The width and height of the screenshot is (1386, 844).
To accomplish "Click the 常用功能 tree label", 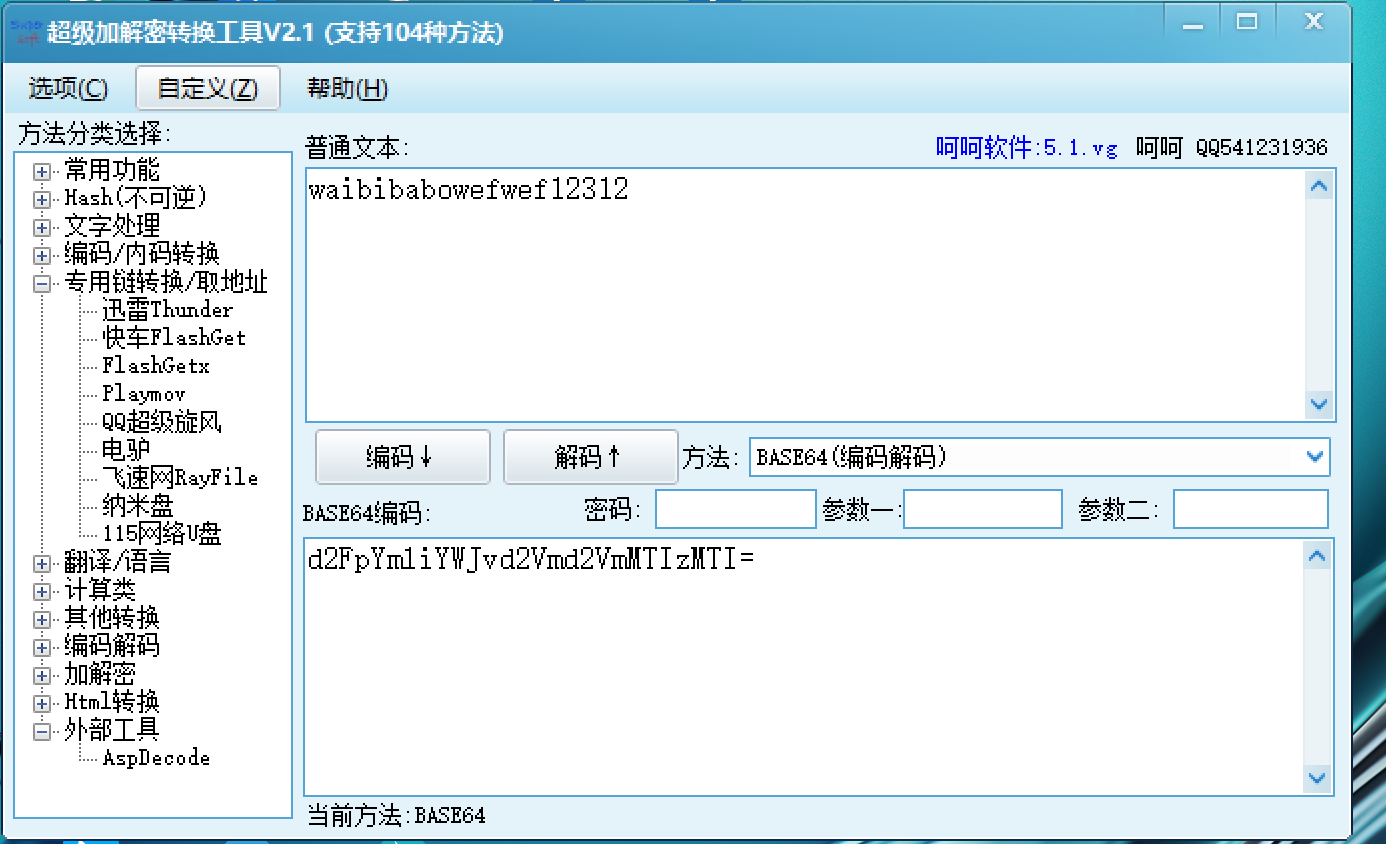I will pos(112,170).
